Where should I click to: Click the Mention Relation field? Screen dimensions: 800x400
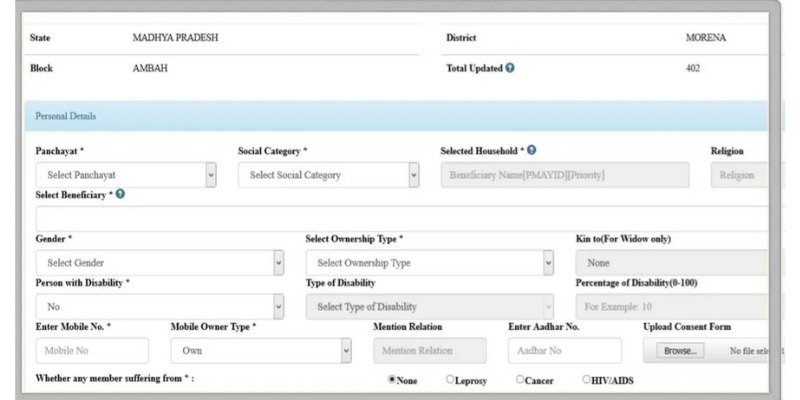point(430,351)
